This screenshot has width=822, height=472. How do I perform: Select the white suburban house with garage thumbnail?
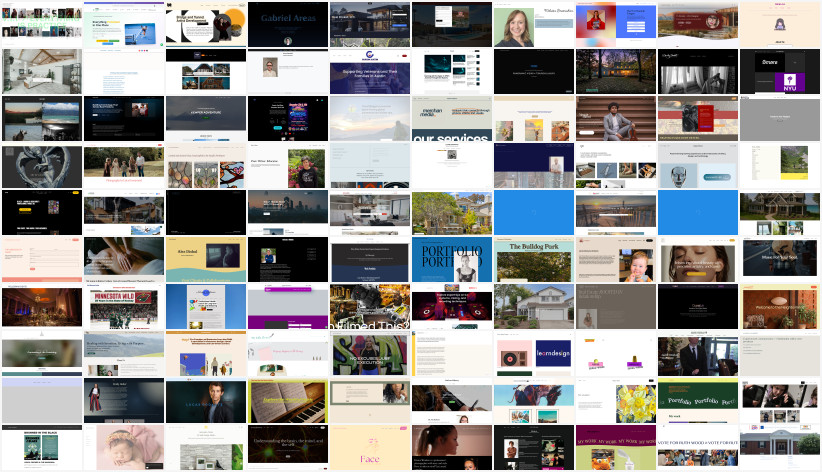pos(534,307)
